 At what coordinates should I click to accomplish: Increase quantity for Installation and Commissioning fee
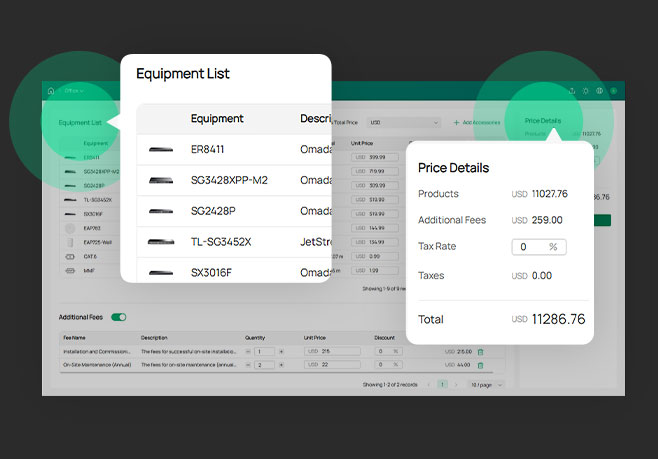click(x=281, y=352)
